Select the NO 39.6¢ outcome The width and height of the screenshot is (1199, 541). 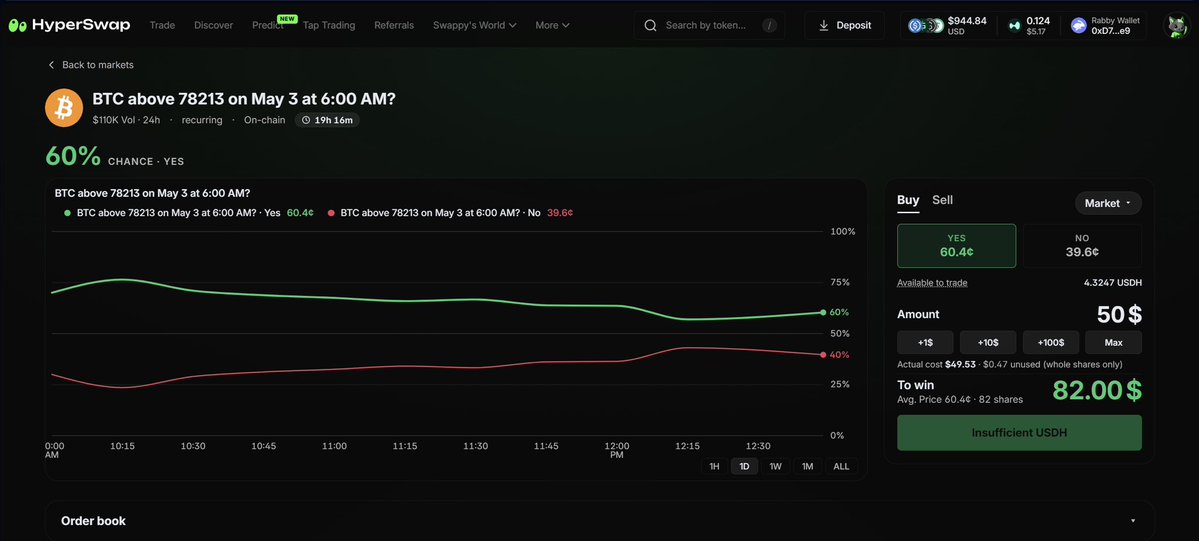pyautogui.click(x=1082, y=246)
